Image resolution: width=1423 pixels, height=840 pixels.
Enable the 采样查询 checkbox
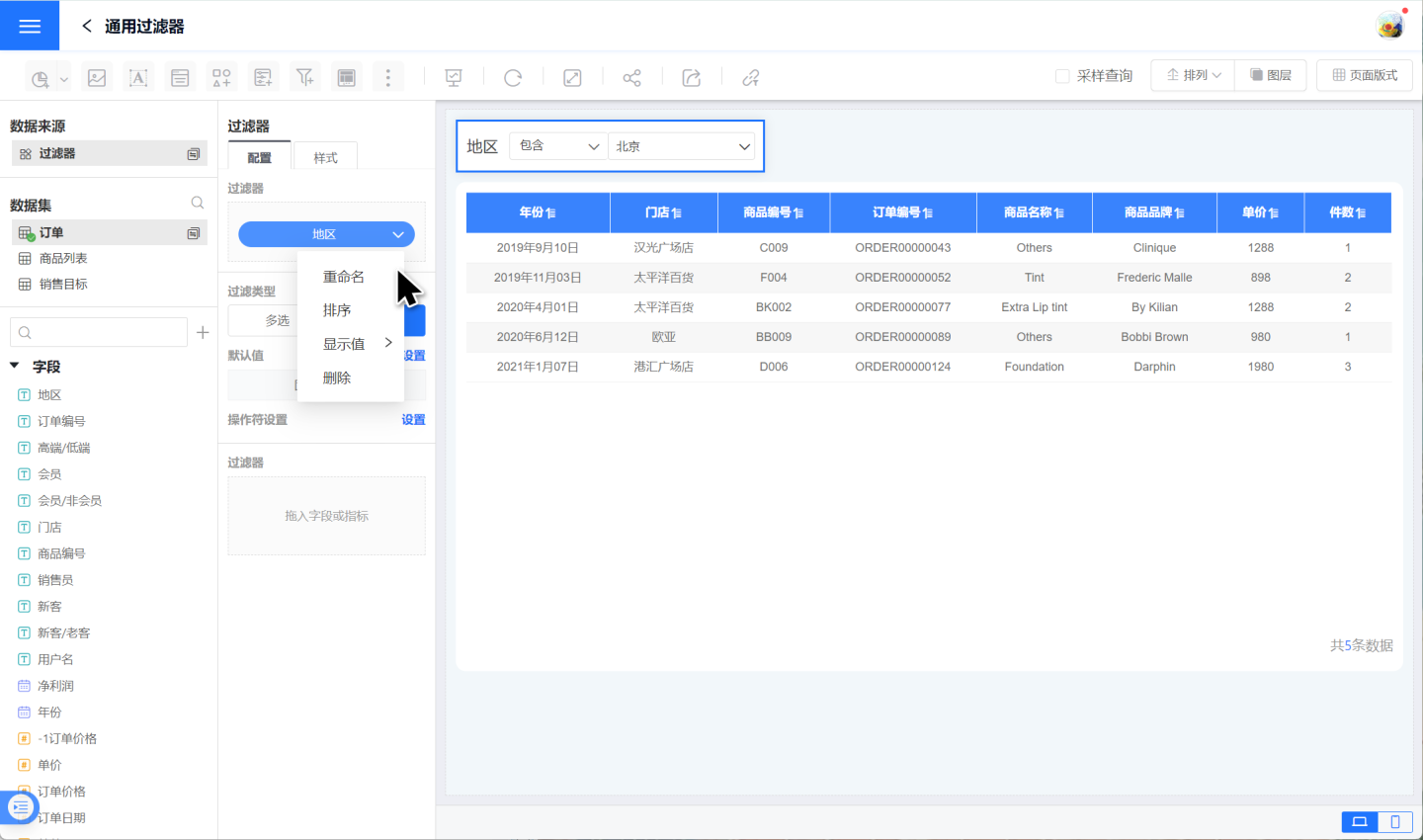[1062, 76]
